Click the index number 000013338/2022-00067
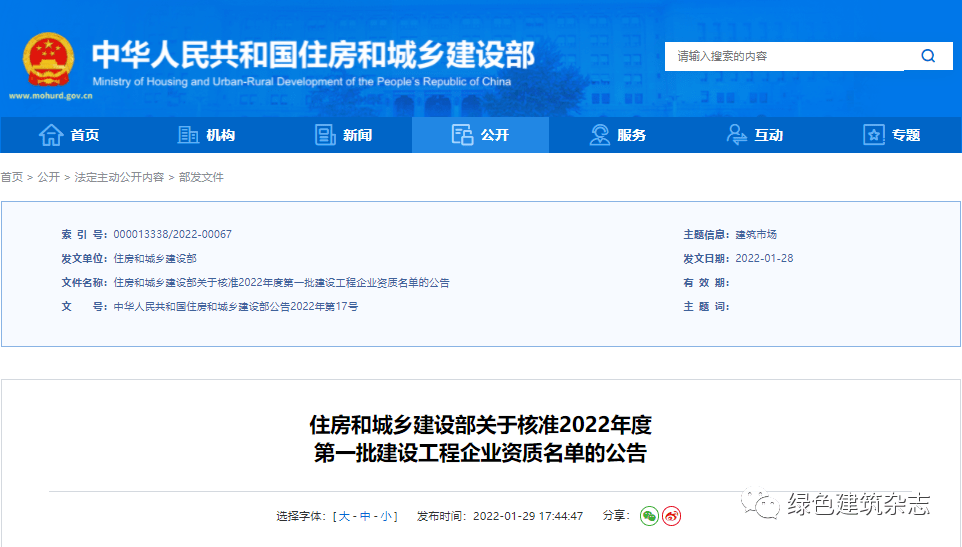The width and height of the screenshot is (962, 547). point(172,234)
